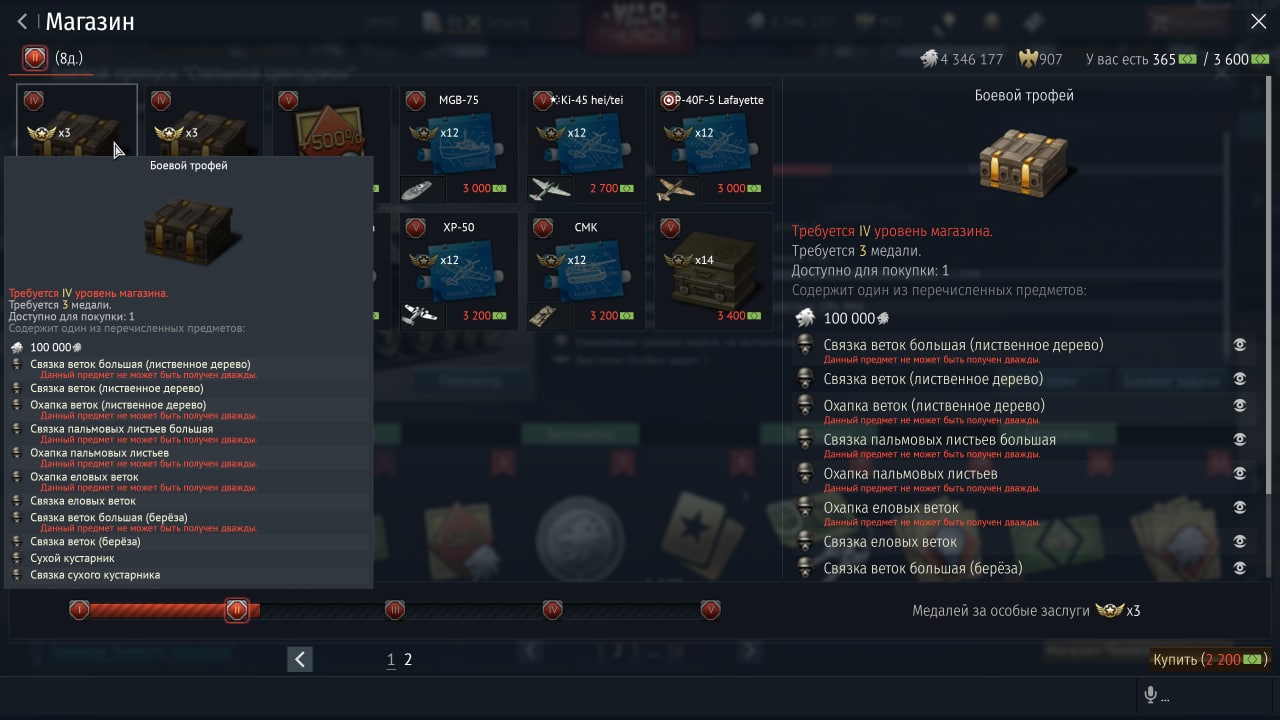1280x720 pixels.
Task: Go to previous shop page arrow
Action: 300,659
